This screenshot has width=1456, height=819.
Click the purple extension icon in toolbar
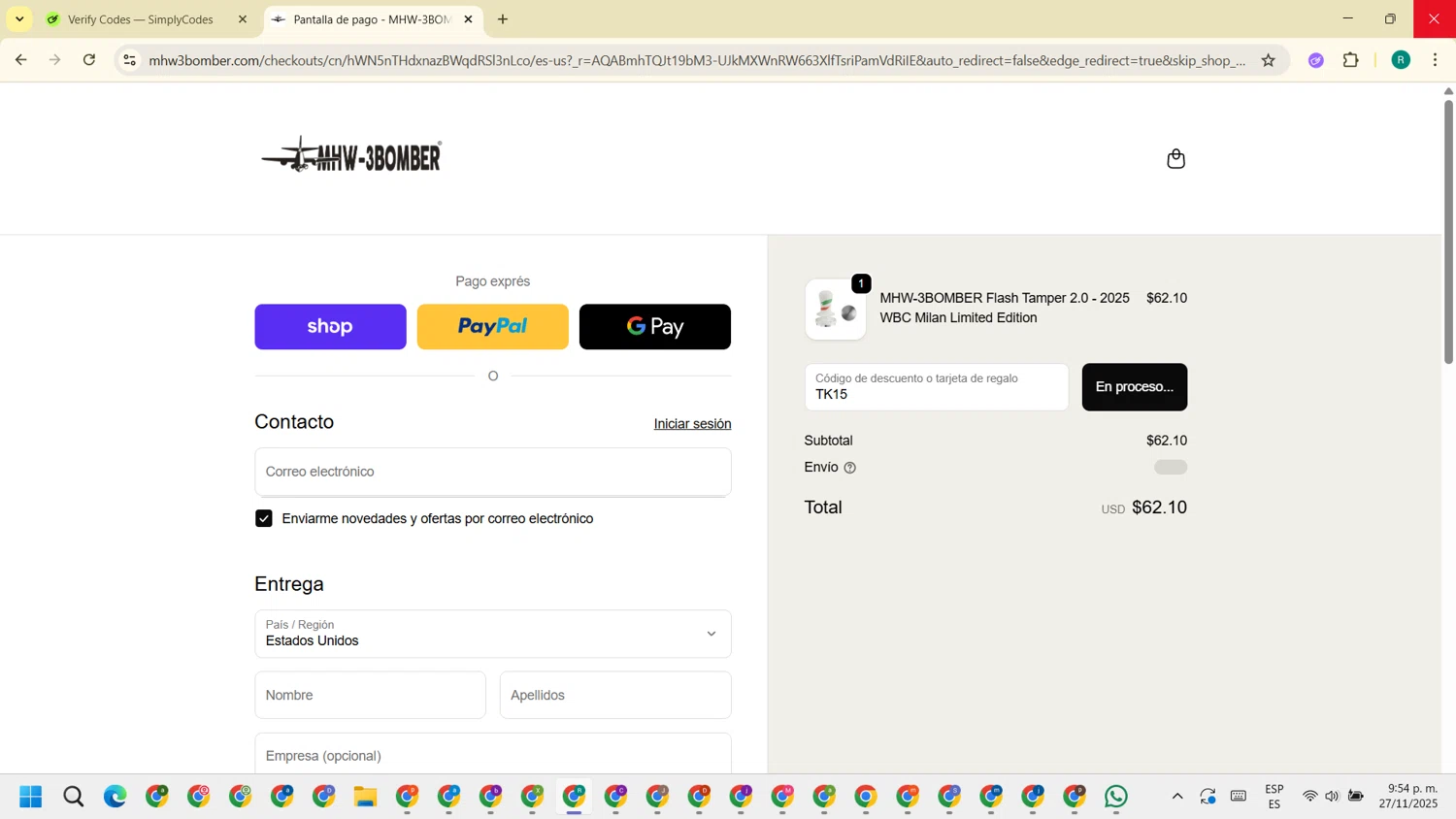[1315, 60]
